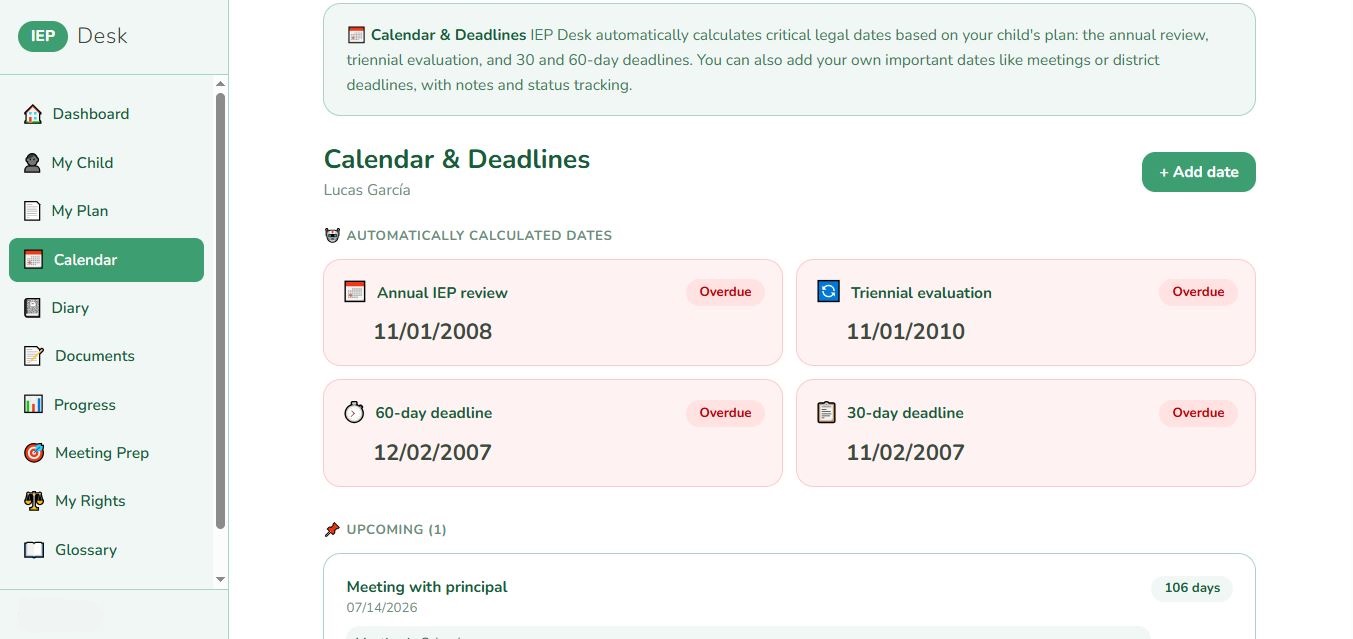Click the 30-day deadline clipboard icon

pos(827,412)
